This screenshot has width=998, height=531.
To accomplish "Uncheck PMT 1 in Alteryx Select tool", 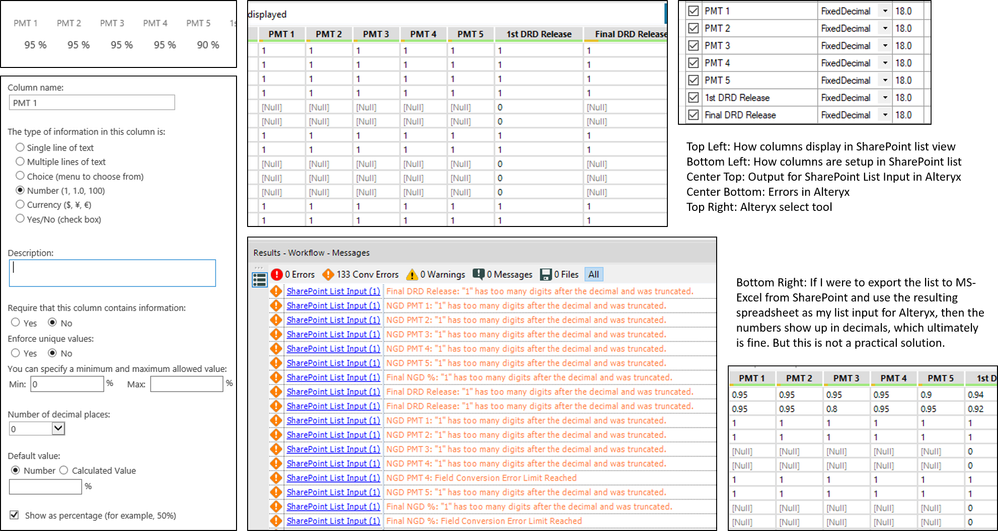I will pos(693,11).
